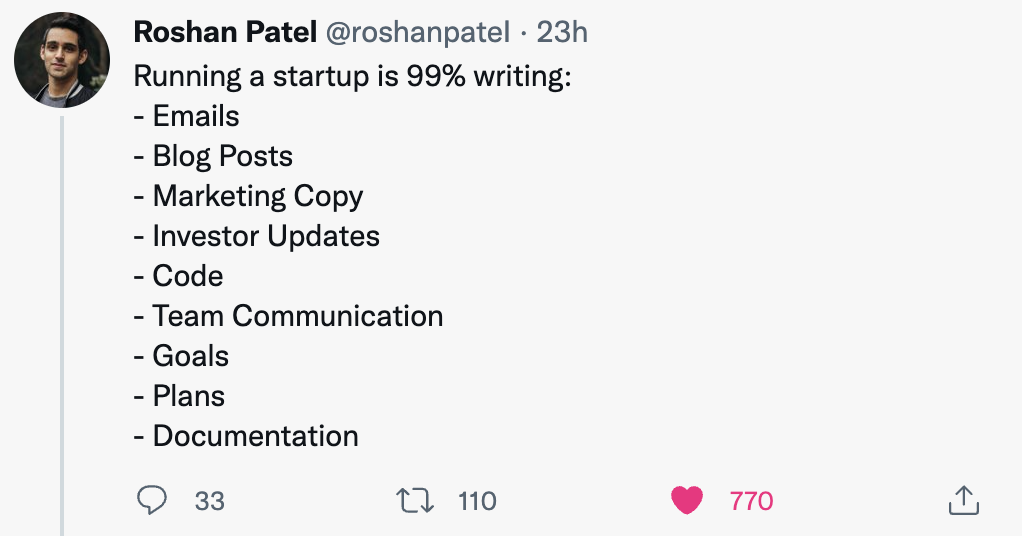Click the 'Team Communication' line
1022x536 pixels.
[x=288, y=316]
